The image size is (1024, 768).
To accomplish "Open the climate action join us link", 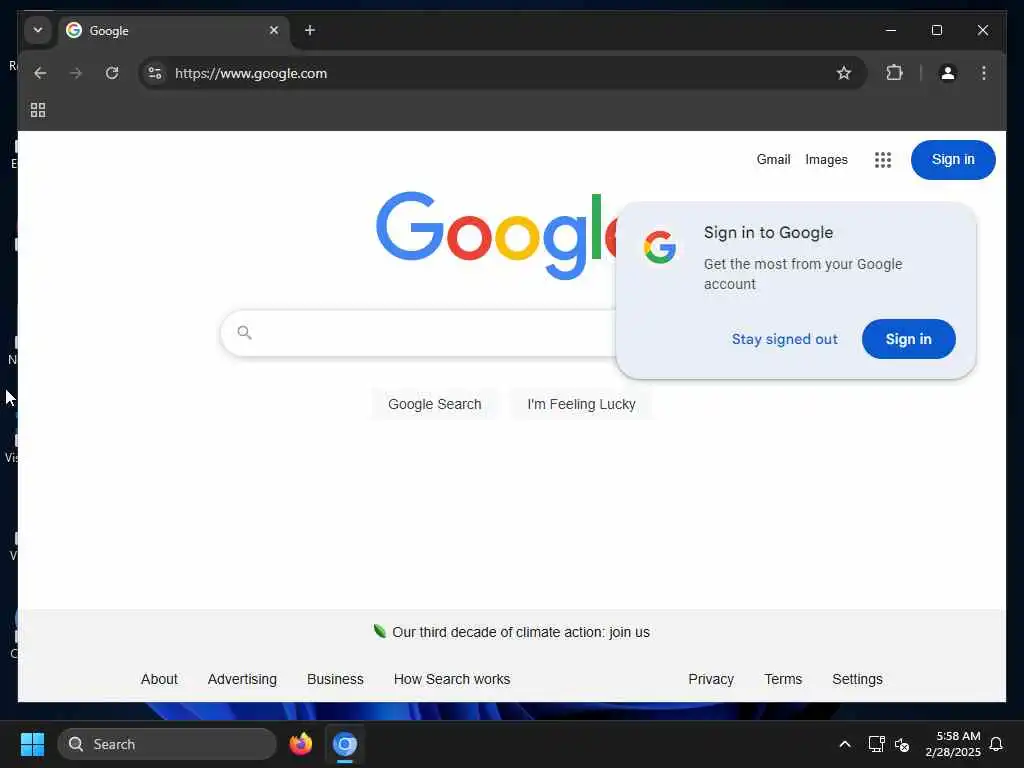I will click(x=520, y=632).
